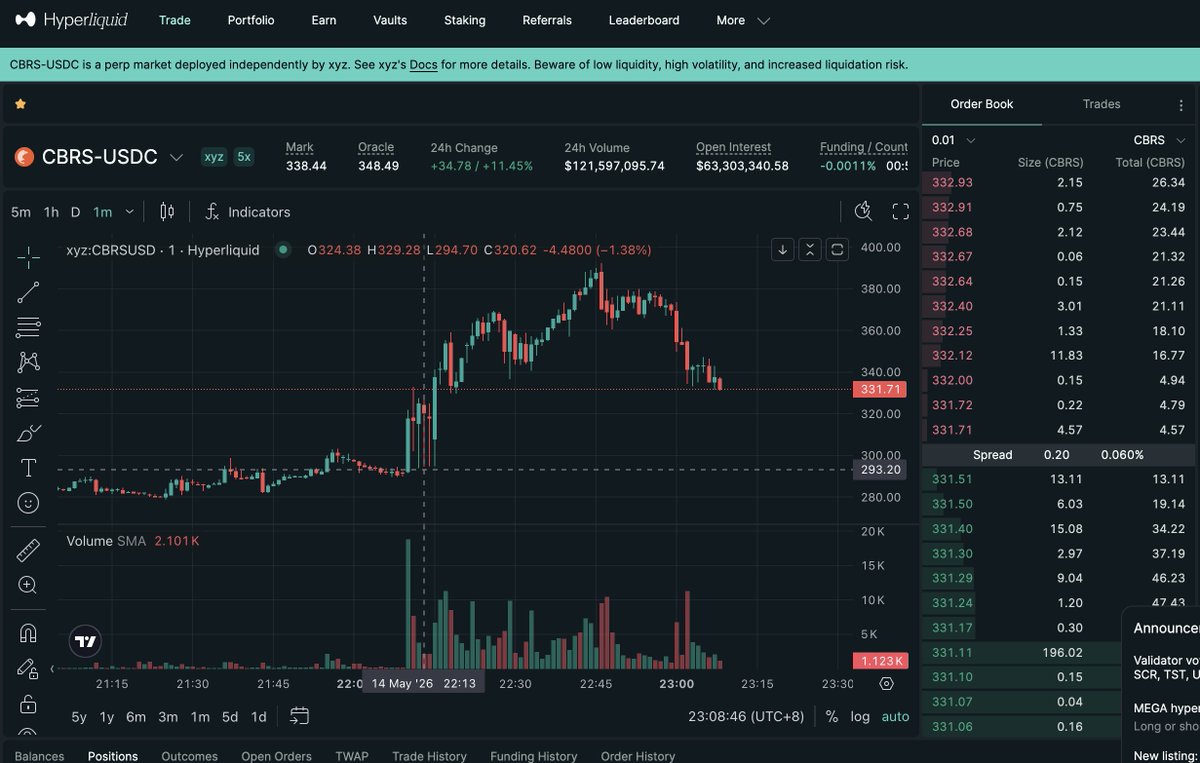Open the go-to-date calendar icon
The image size is (1200, 763).
299,716
